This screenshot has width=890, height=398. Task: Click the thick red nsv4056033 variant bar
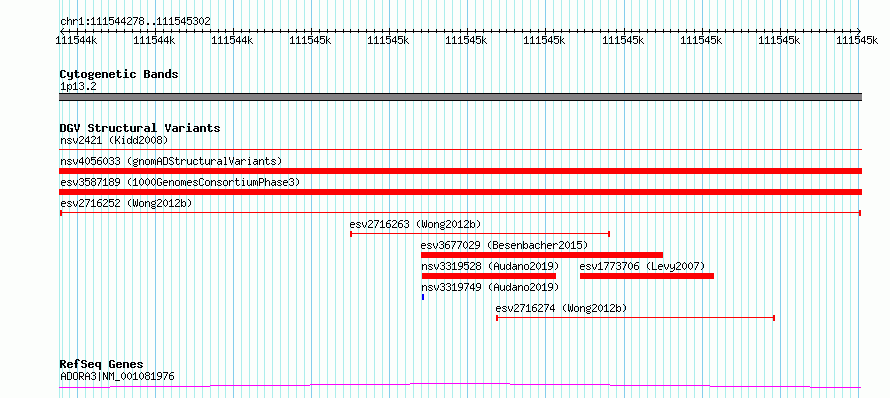pyautogui.click(x=460, y=171)
